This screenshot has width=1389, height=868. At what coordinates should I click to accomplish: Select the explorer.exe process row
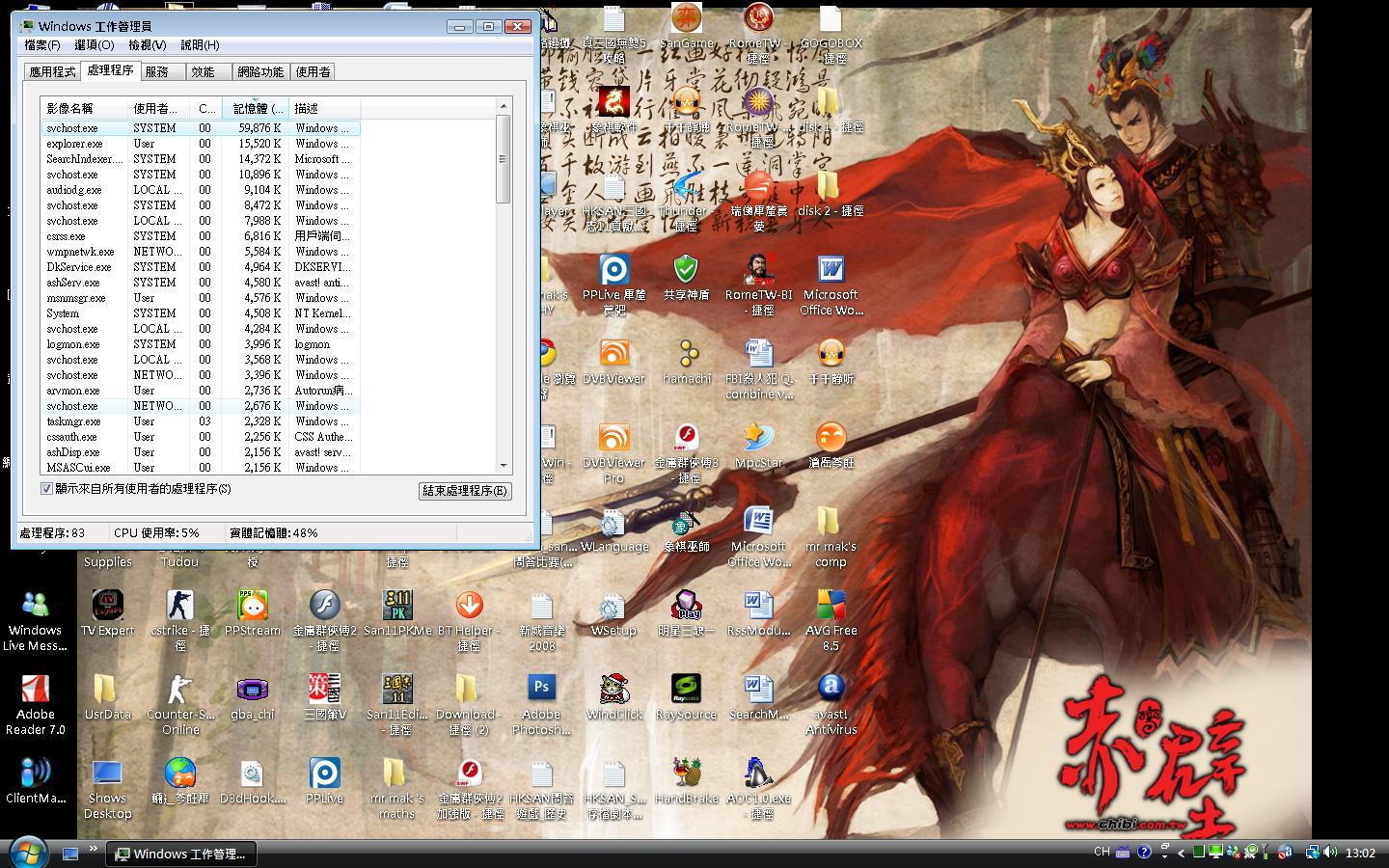click(x=201, y=144)
